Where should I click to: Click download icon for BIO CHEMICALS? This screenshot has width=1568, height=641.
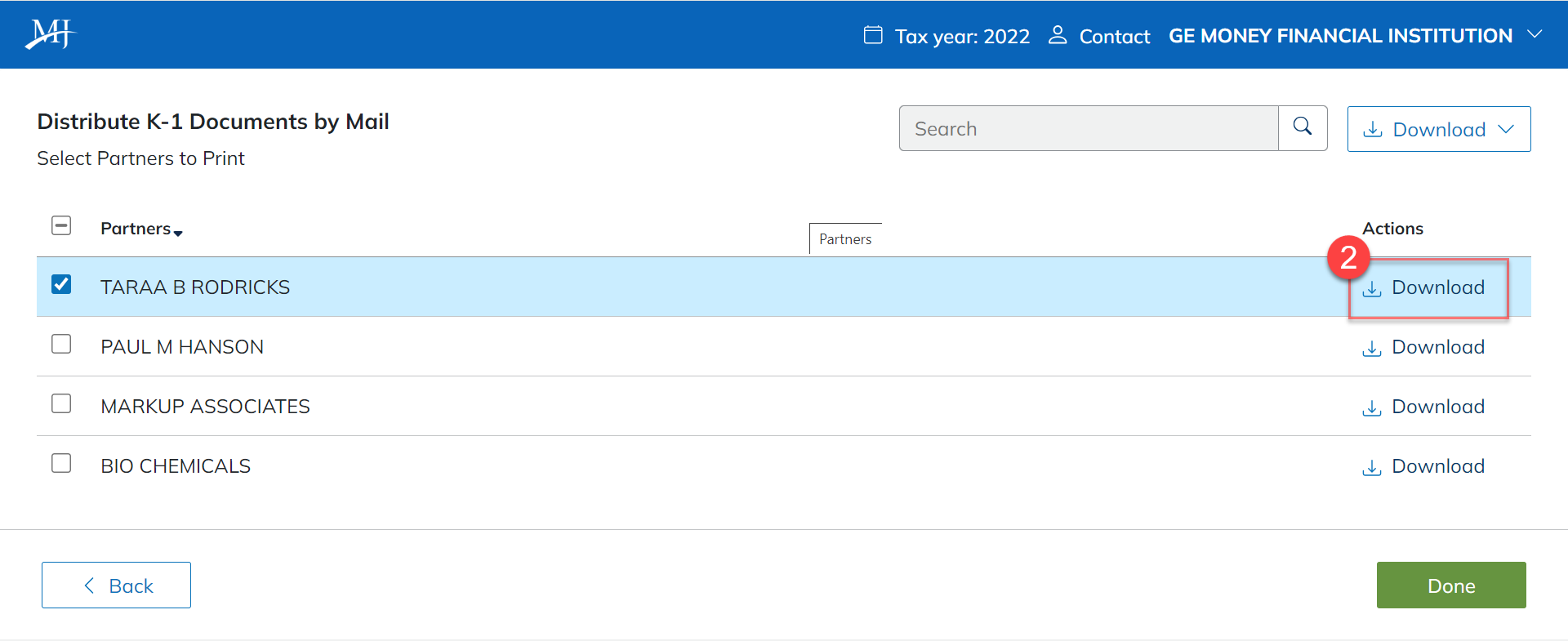(x=1372, y=468)
